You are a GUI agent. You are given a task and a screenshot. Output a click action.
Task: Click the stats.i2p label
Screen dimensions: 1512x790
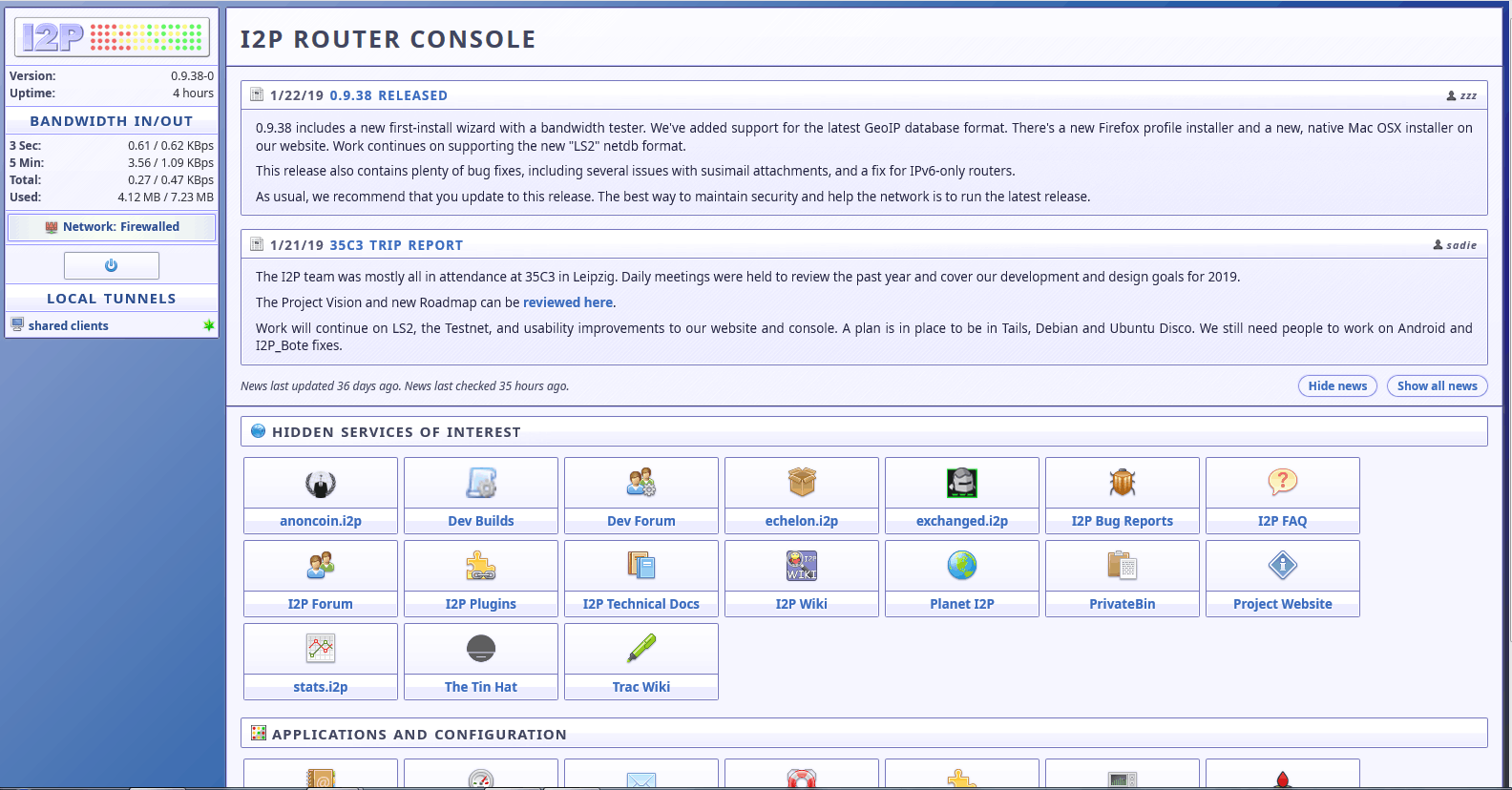(321, 687)
